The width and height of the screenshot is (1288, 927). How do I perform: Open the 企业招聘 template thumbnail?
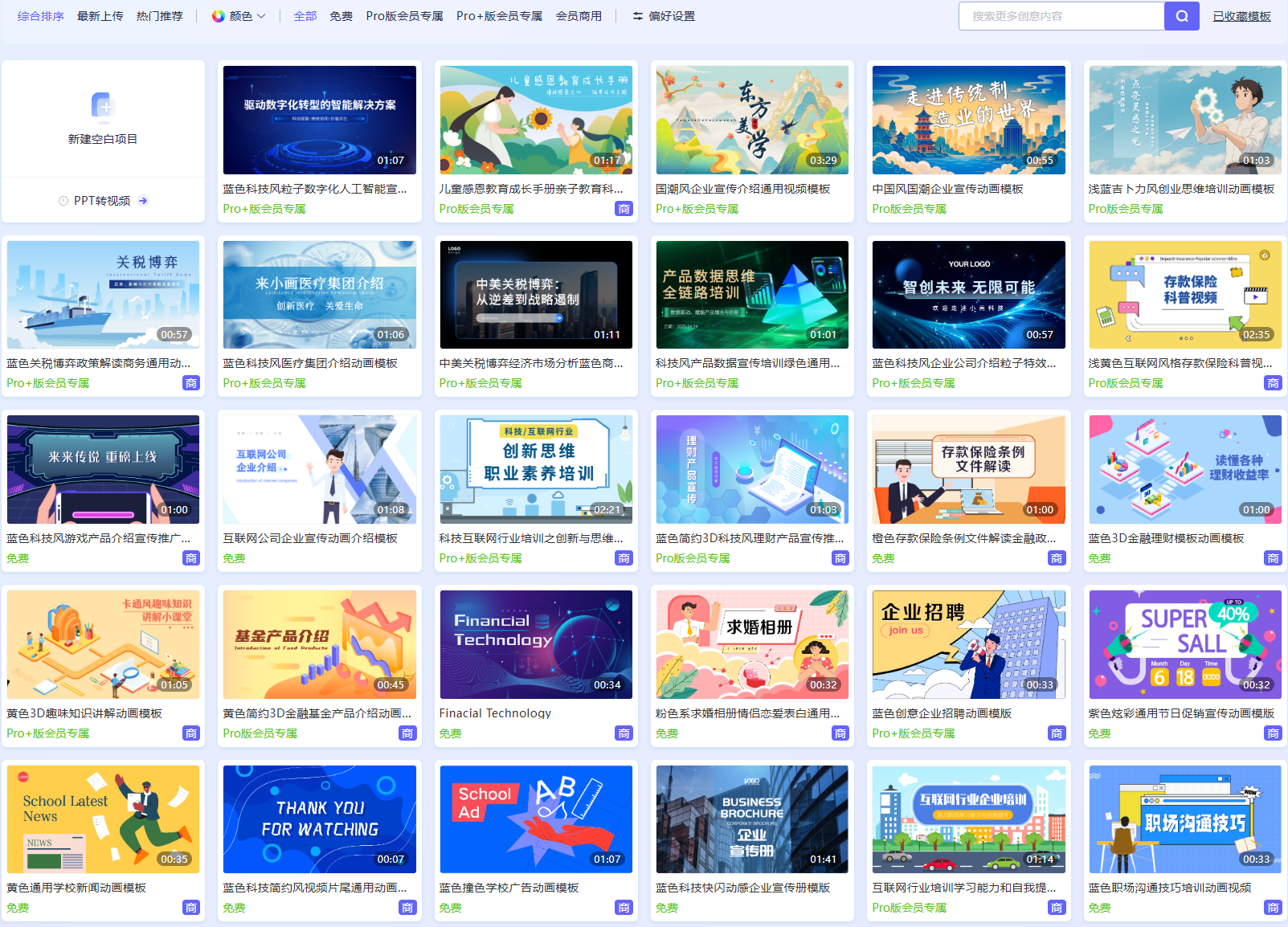tap(968, 644)
